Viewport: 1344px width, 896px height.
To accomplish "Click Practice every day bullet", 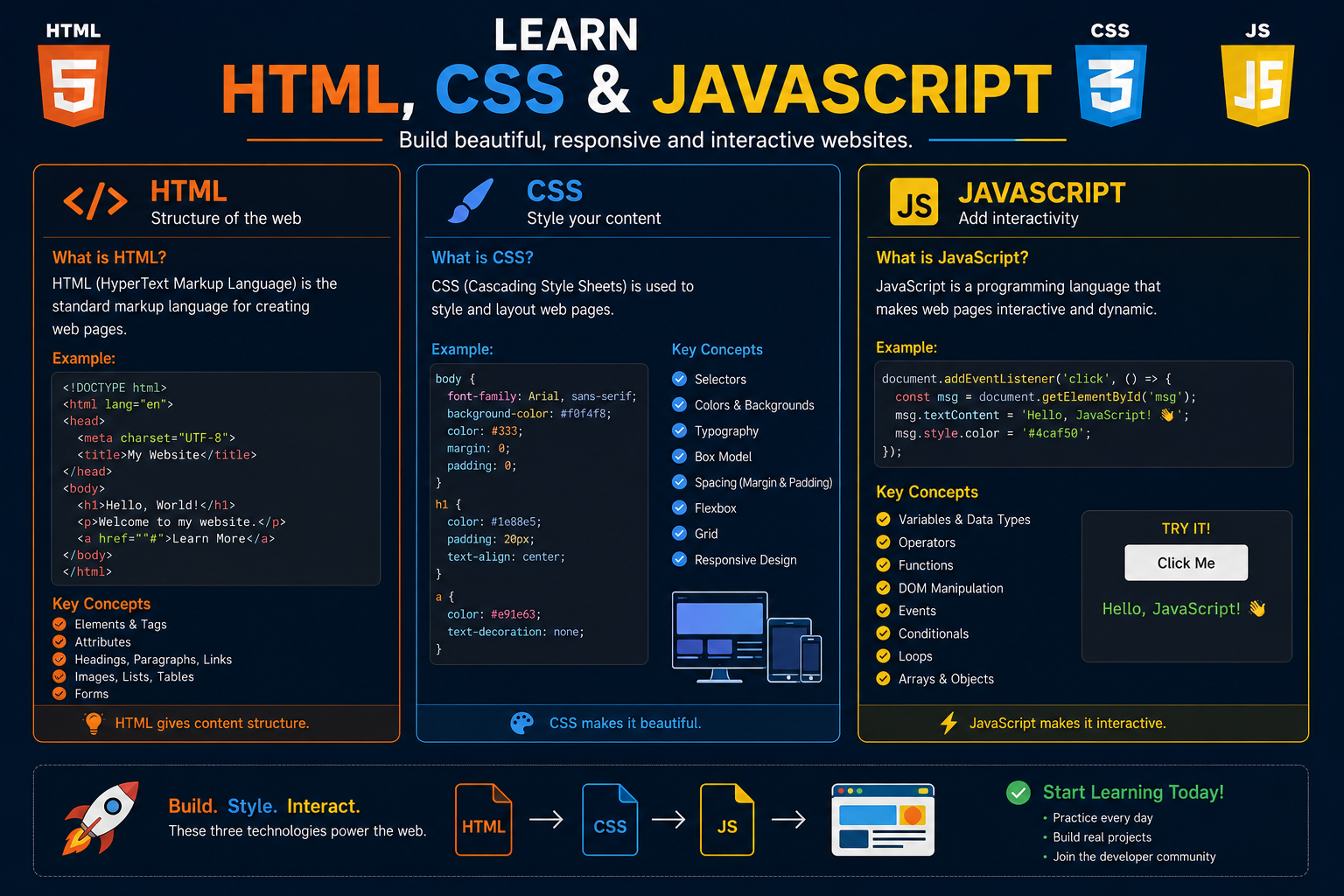I will point(1102,817).
